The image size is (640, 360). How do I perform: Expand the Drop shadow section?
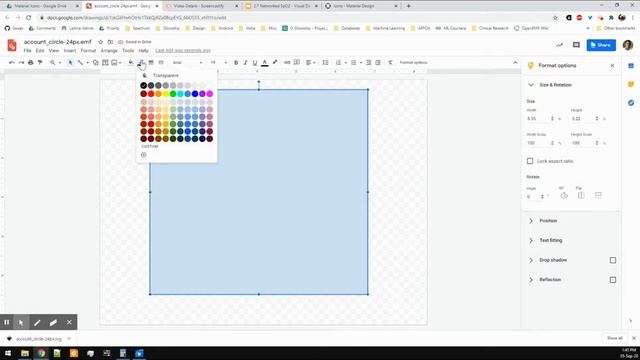click(531, 260)
